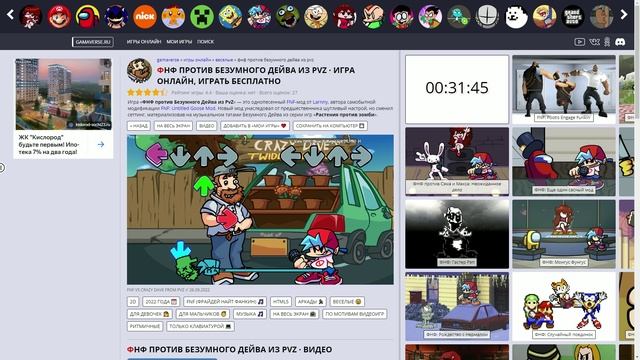Click inside the FNF Crazy Dave game frame
The width and height of the screenshot is (640, 360).
click(x=260, y=209)
